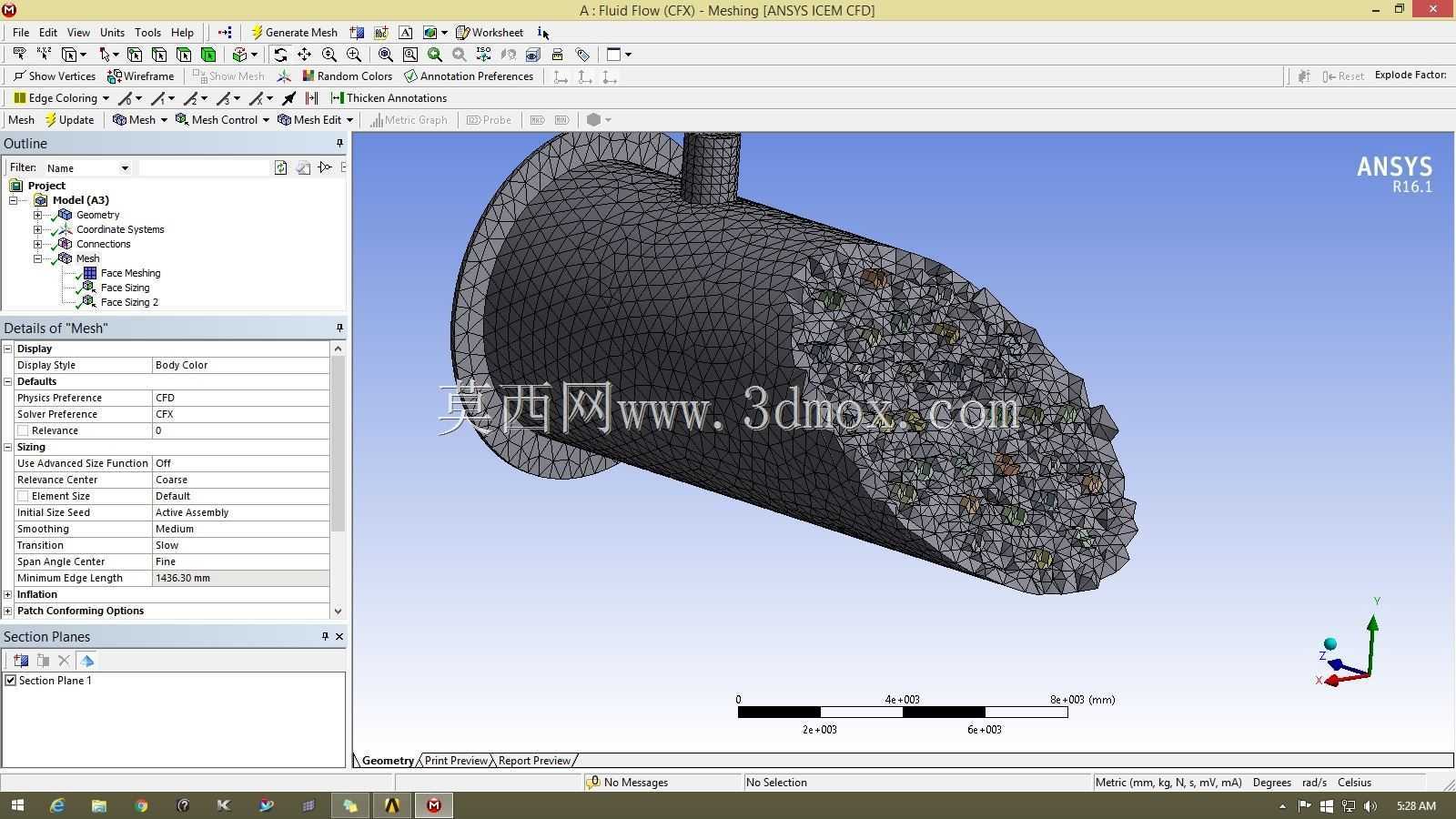The width and height of the screenshot is (1456, 819).
Task: Toggle Random Colors
Action: [x=347, y=76]
